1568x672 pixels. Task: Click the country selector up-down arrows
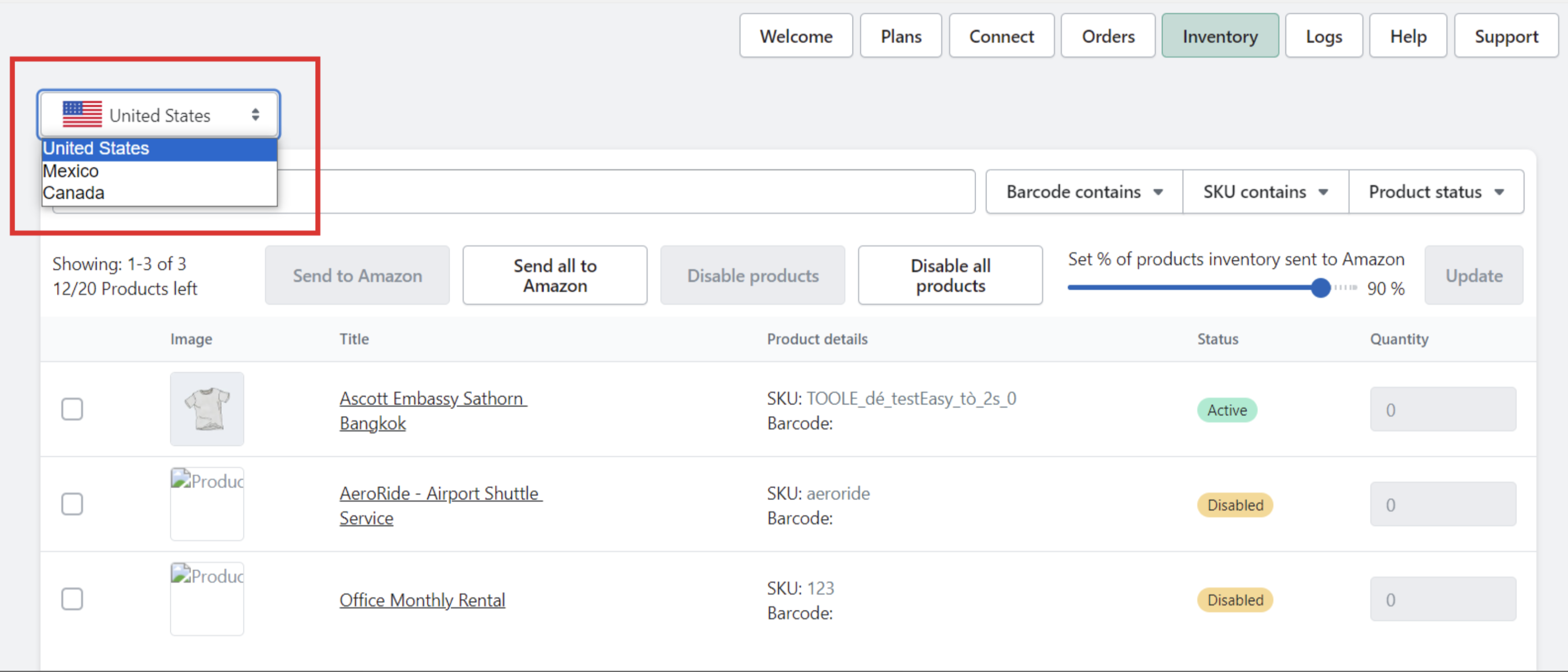[x=255, y=114]
